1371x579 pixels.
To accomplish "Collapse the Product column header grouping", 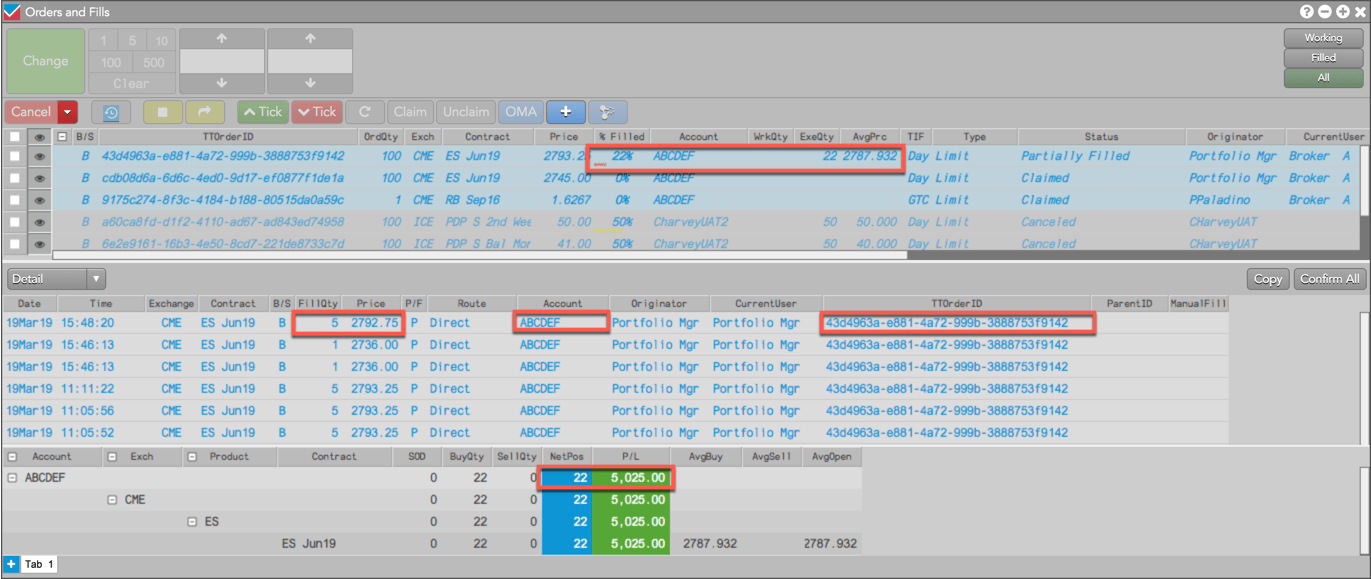I will coord(192,456).
